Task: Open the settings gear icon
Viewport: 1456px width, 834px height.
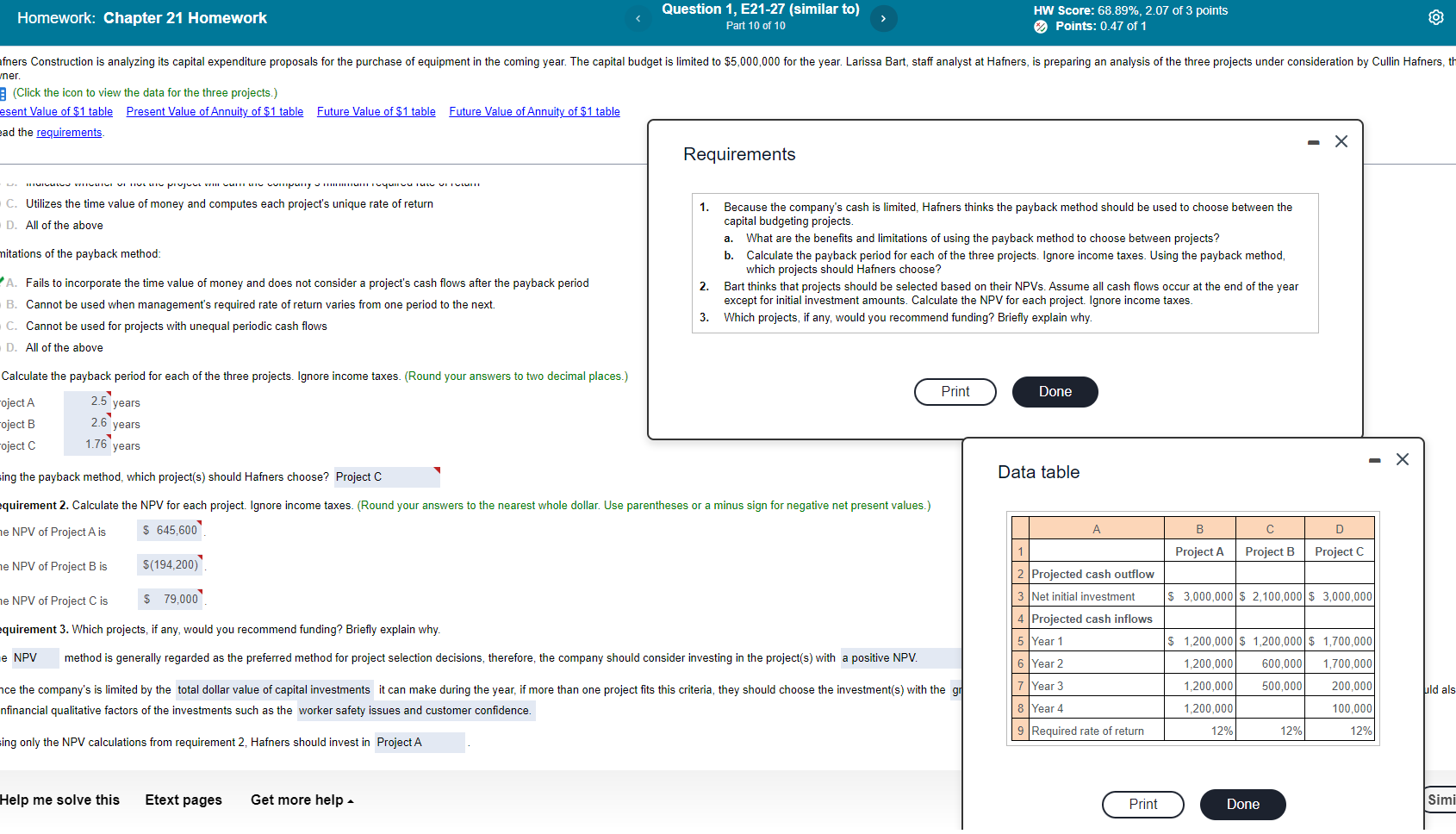Action: [x=1436, y=17]
